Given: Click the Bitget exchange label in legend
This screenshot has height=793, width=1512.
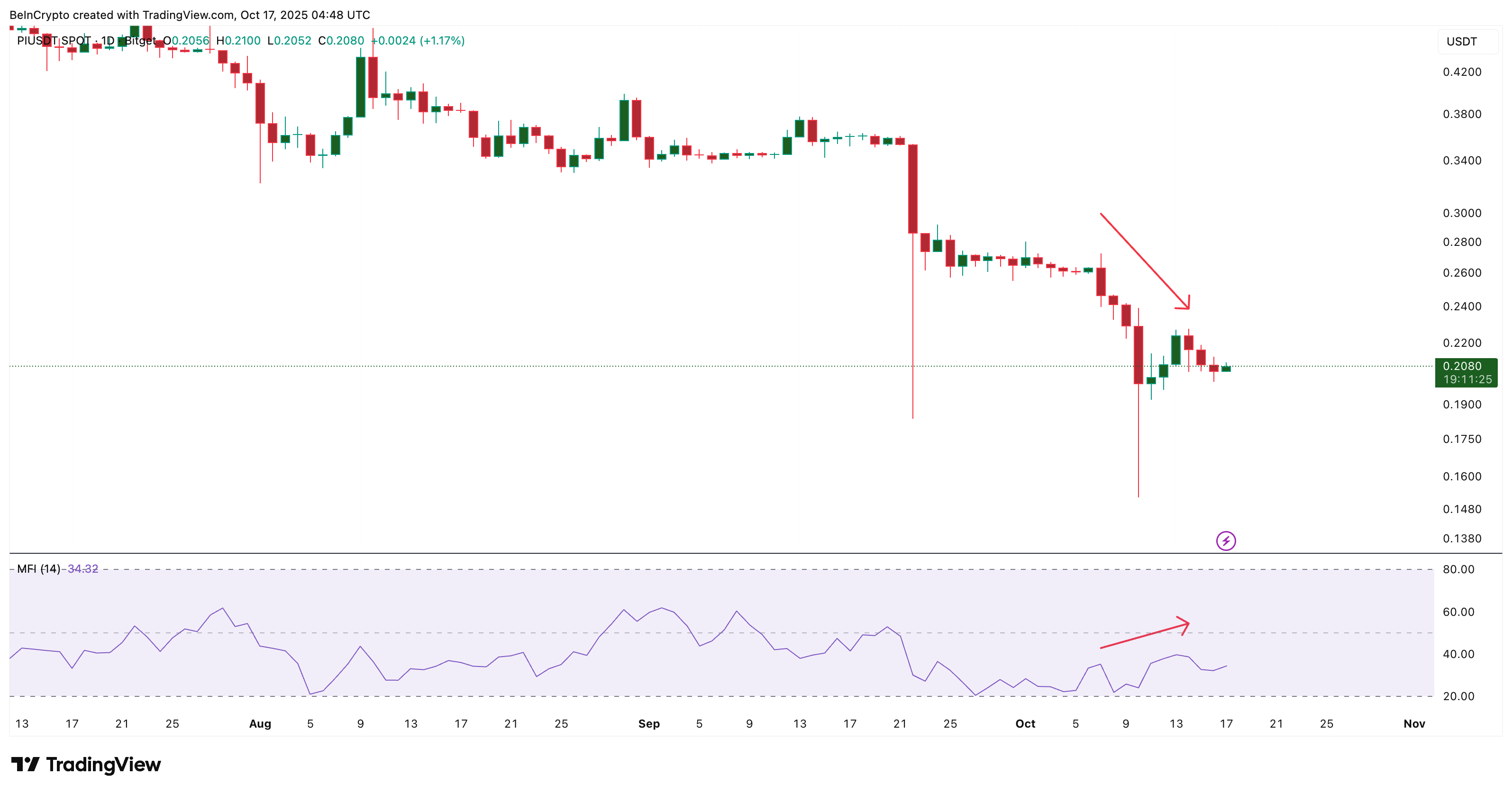Looking at the screenshot, I should pos(140,40).
